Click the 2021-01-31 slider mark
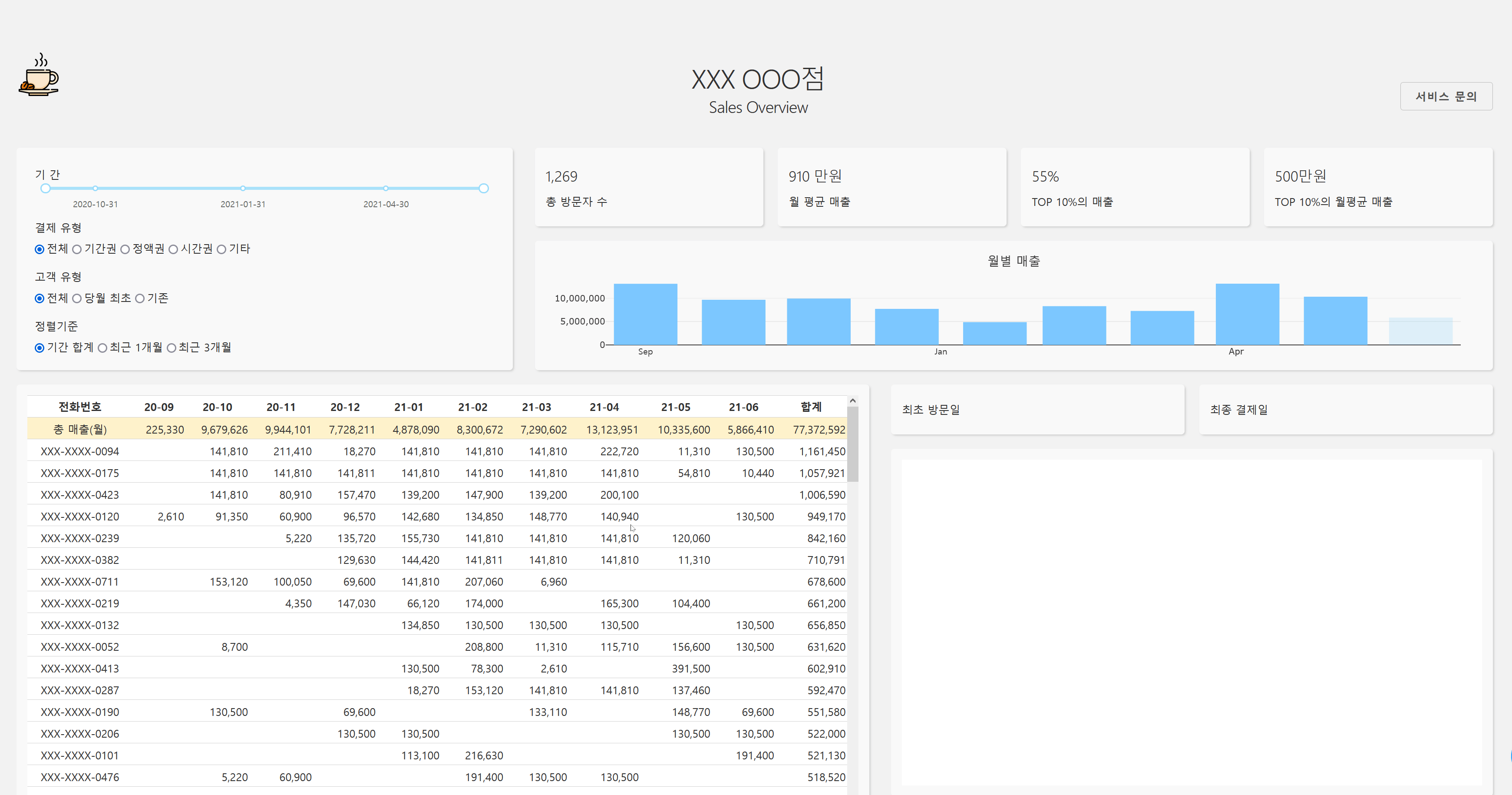 242,189
